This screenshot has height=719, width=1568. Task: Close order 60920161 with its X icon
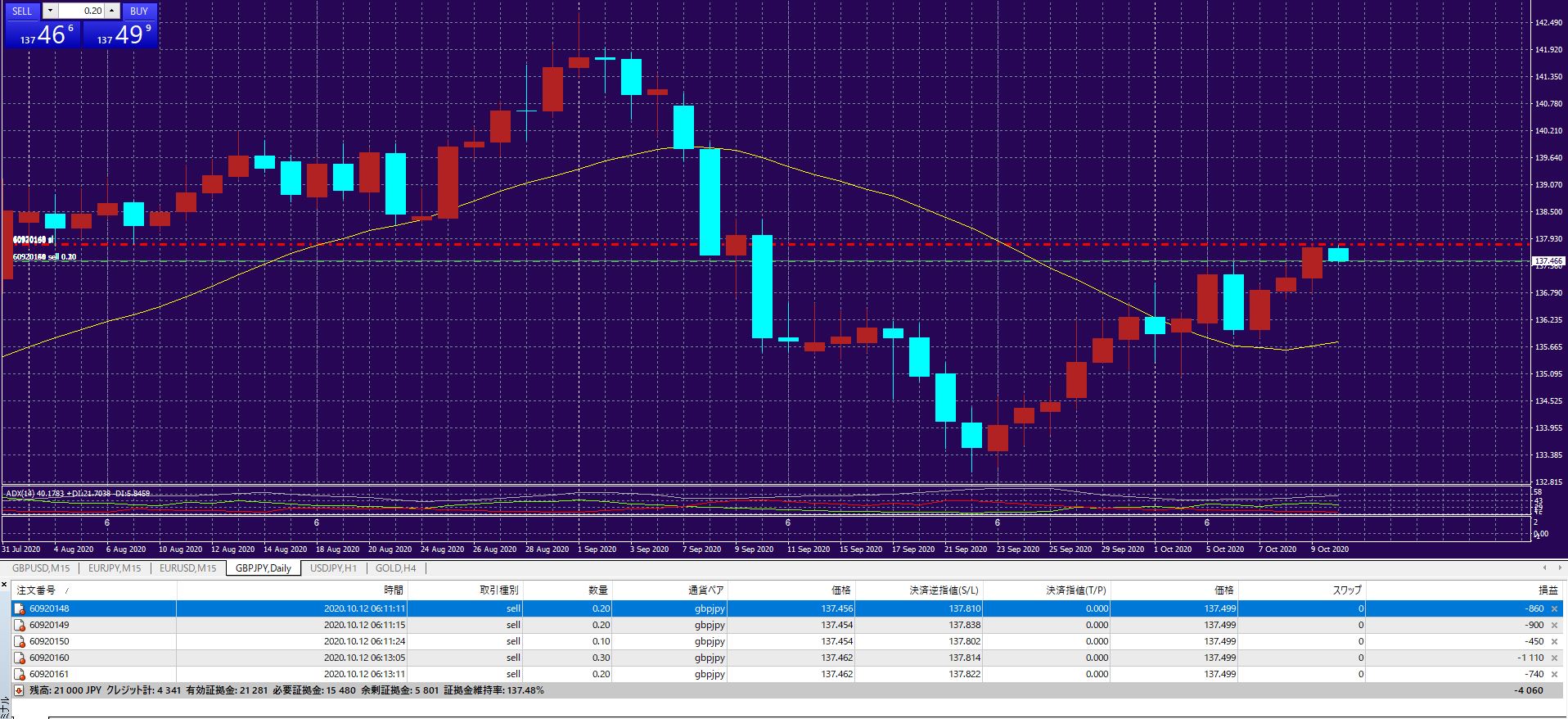click(x=1554, y=675)
